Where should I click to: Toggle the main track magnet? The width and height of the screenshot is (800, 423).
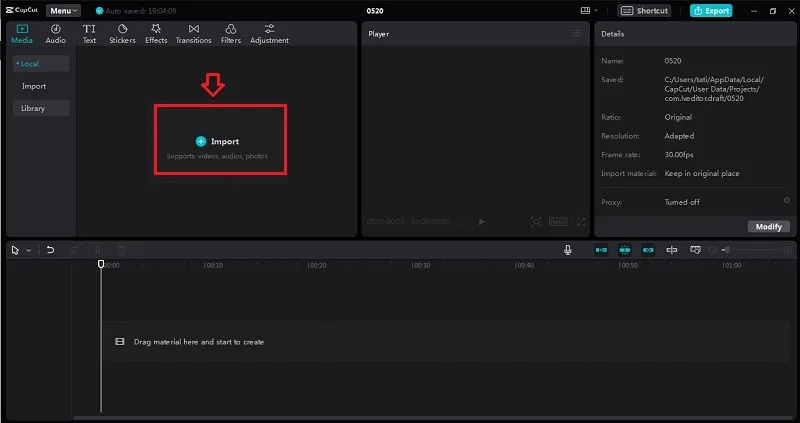coord(601,250)
